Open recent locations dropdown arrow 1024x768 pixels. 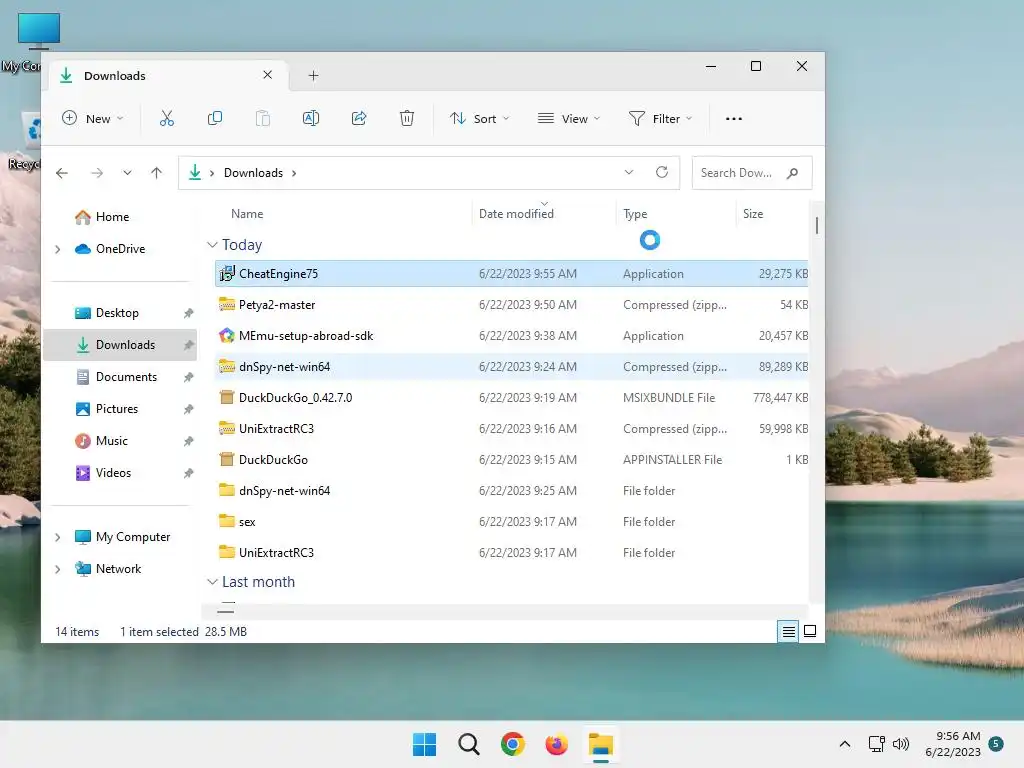pos(127,173)
